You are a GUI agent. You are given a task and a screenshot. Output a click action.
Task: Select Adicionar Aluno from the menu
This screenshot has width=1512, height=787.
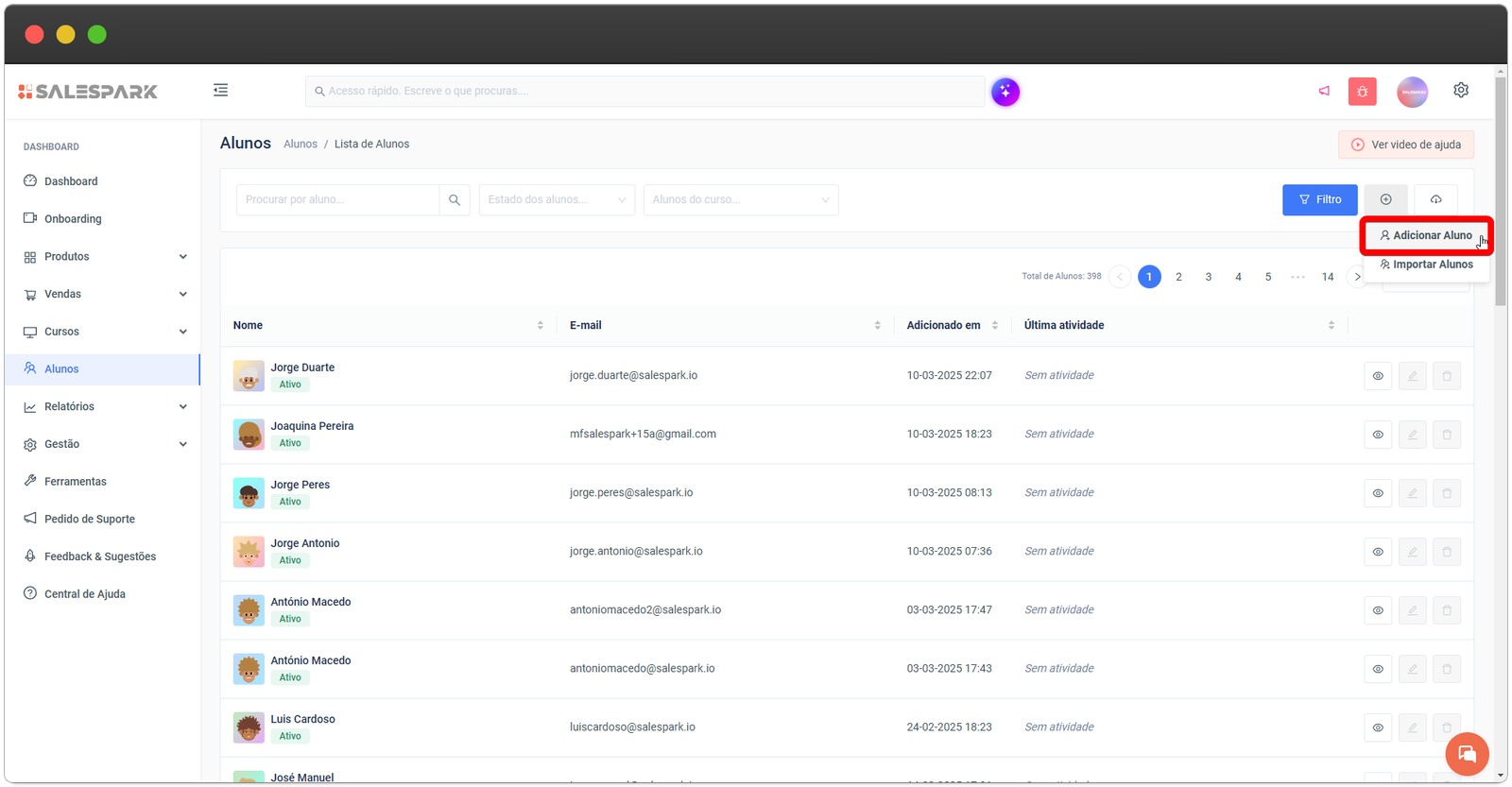pos(1425,235)
